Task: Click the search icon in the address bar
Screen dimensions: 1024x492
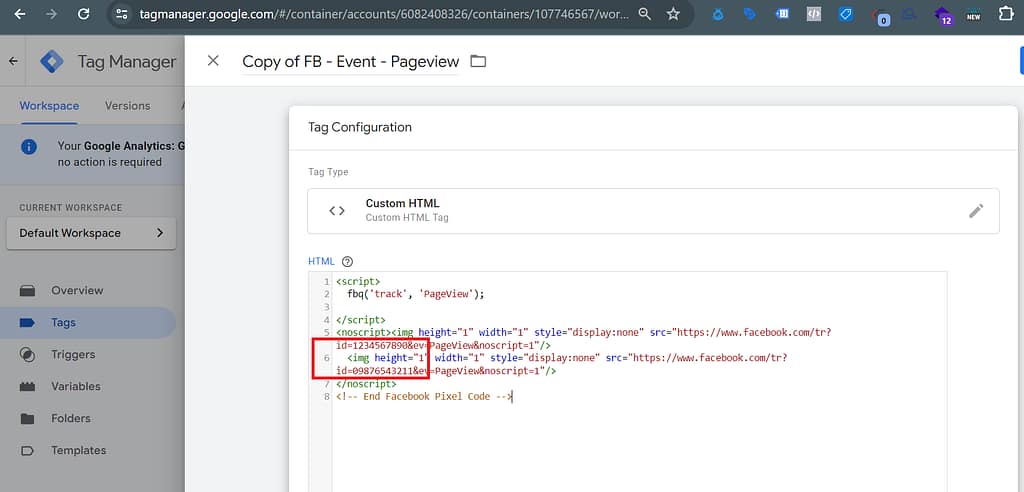Action: (645, 15)
